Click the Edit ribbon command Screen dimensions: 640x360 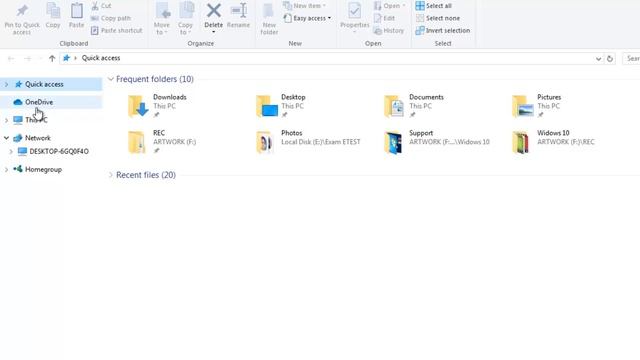coord(384,18)
